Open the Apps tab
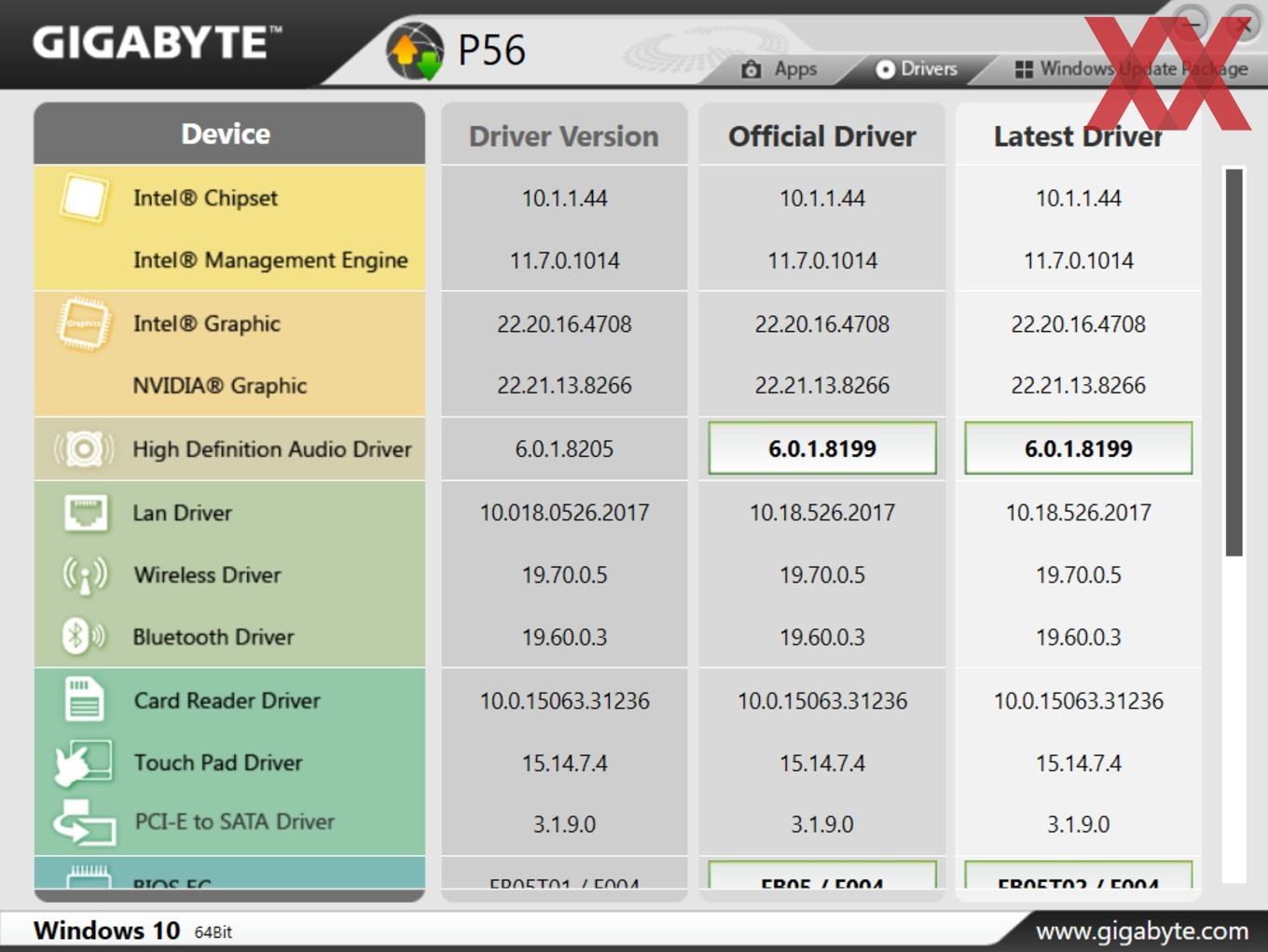The height and width of the screenshot is (952, 1268). [x=779, y=69]
